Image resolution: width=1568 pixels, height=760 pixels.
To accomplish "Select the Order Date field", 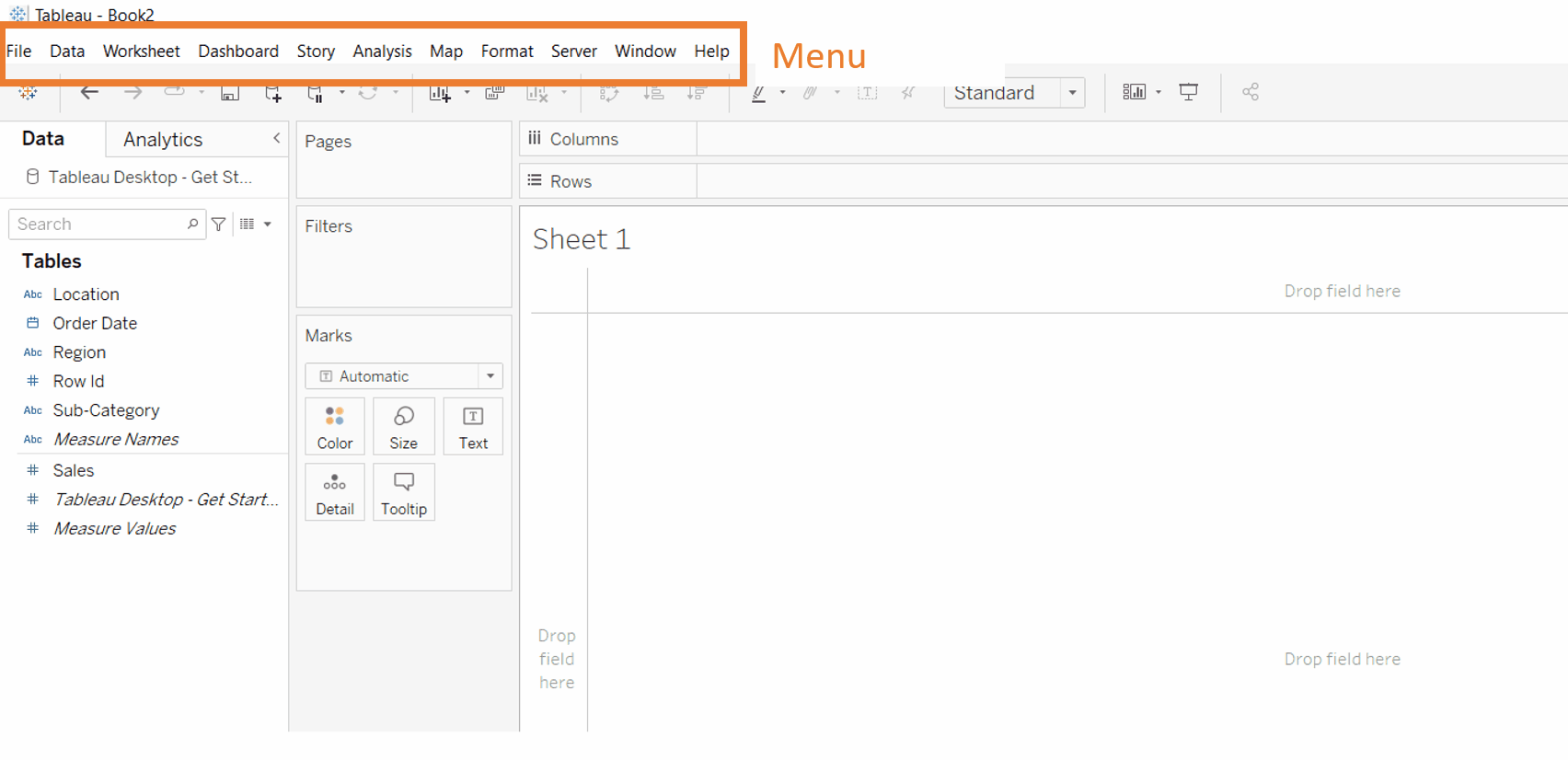I will click(95, 323).
